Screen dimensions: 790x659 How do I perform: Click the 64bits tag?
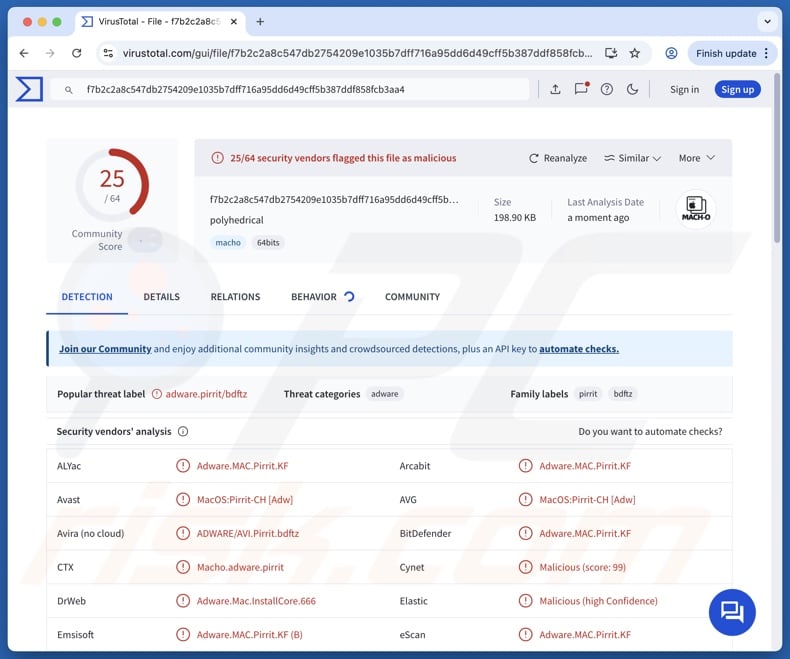[x=268, y=242]
